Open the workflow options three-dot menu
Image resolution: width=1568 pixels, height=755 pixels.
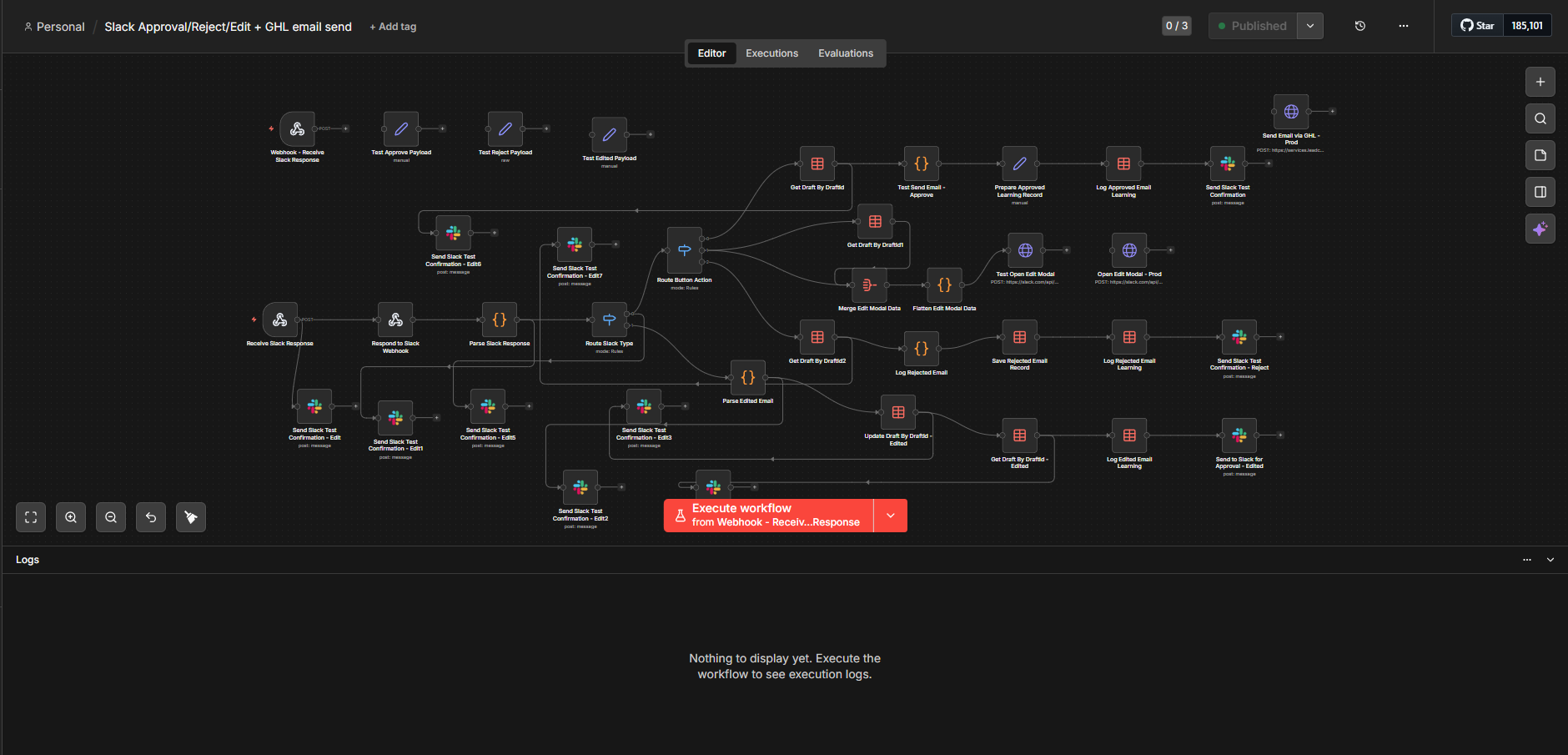(1404, 26)
